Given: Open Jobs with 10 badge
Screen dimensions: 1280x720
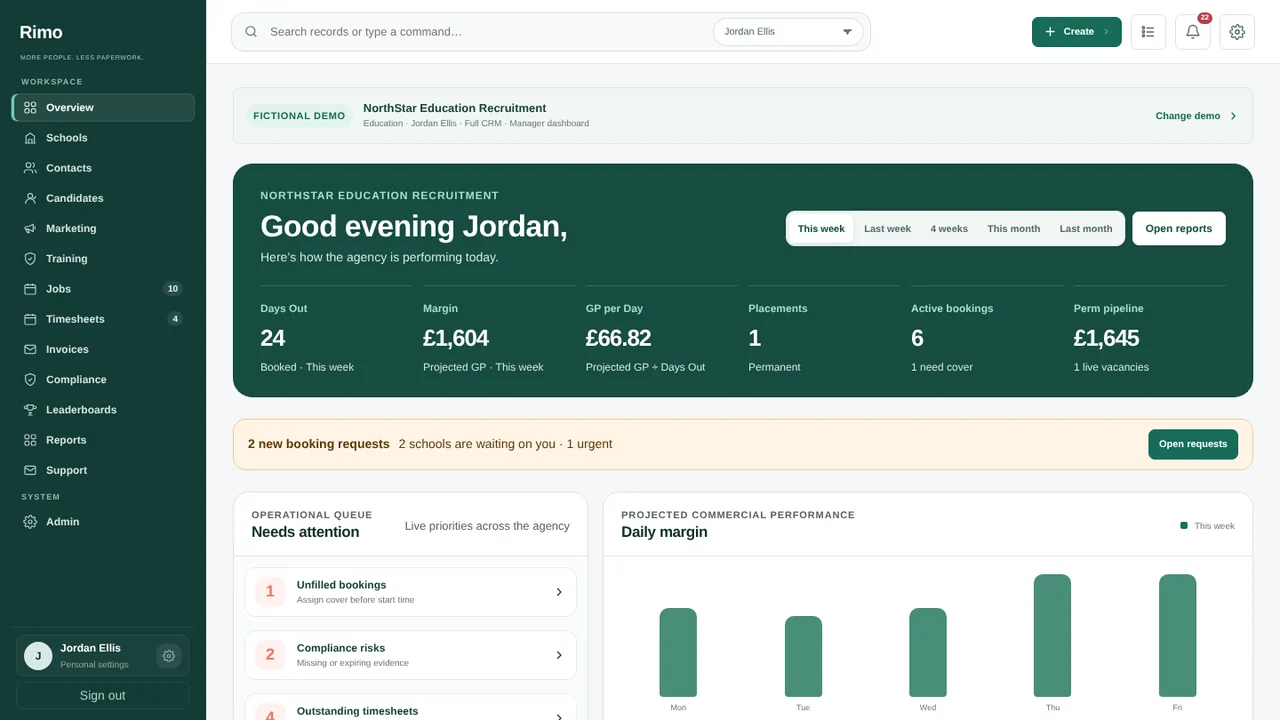Looking at the screenshot, I should click(103, 289).
